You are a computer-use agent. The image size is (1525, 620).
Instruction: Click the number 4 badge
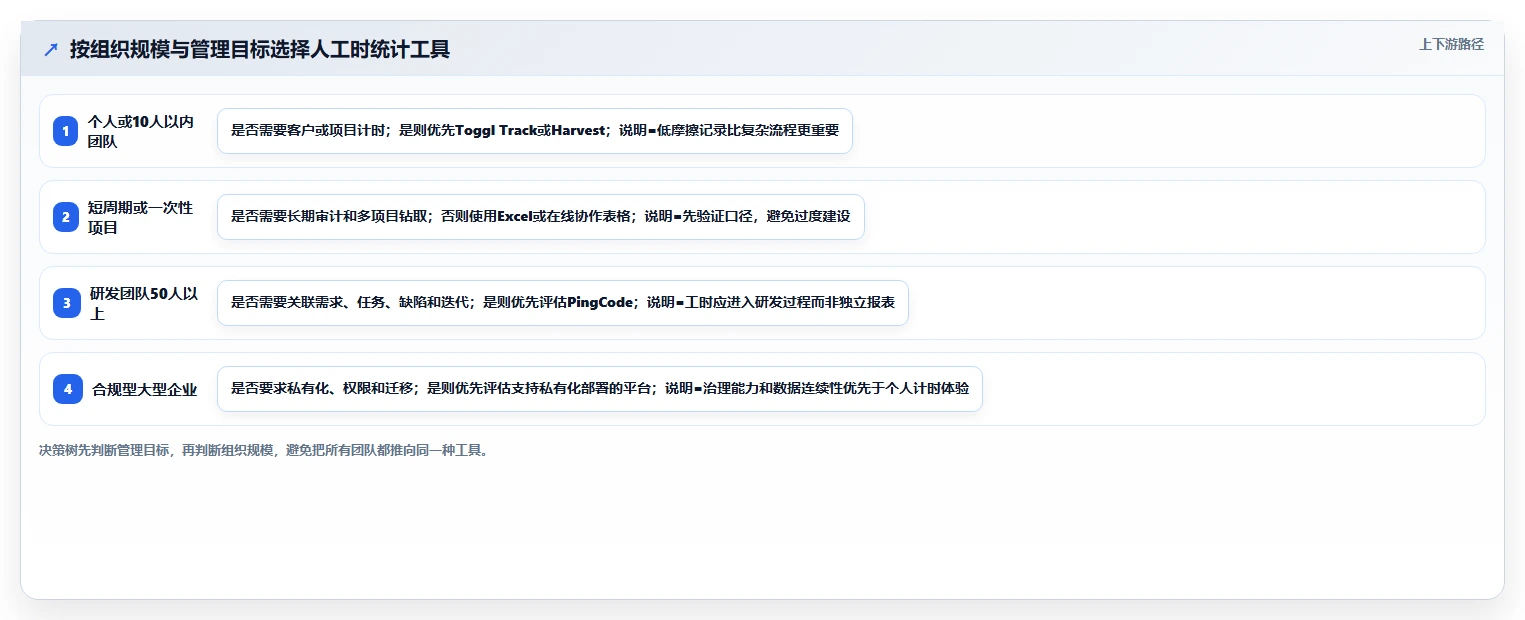[68, 389]
